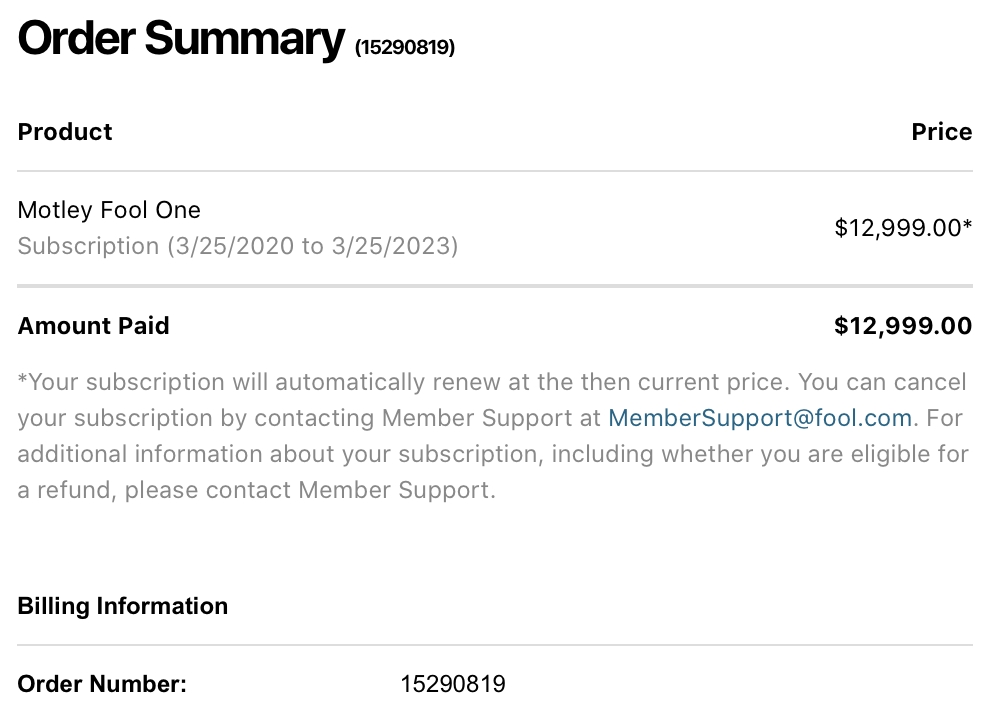
Task: Click the order ID in parentheses beside the title
Action: coord(405,47)
